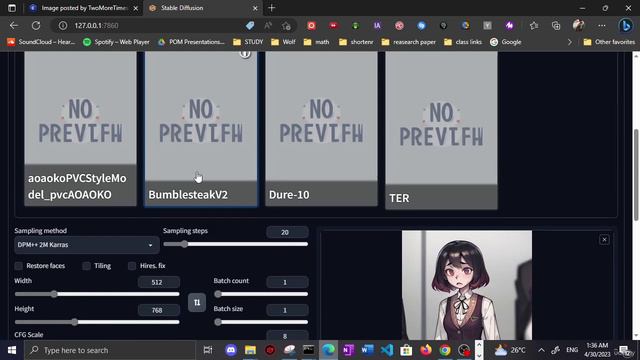Click the Sampling steps value field
Image resolution: width=640 pixels, height=360 pixels.
(x=287, y=232)
